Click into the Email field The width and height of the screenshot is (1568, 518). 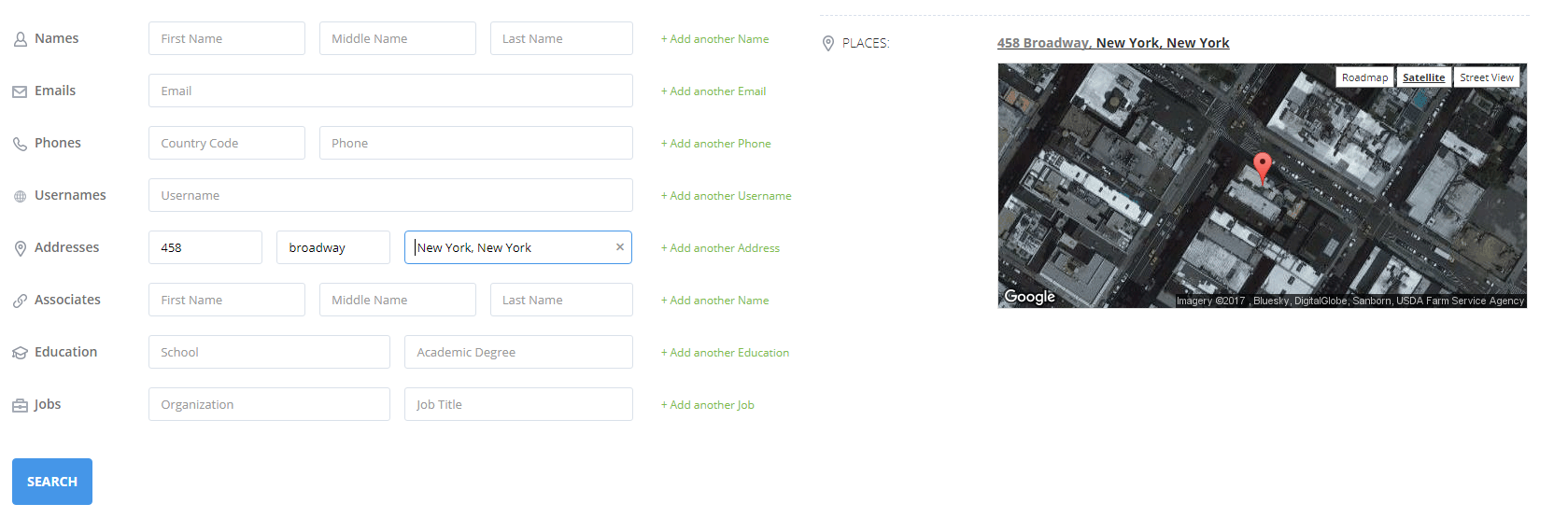(390, 91)
